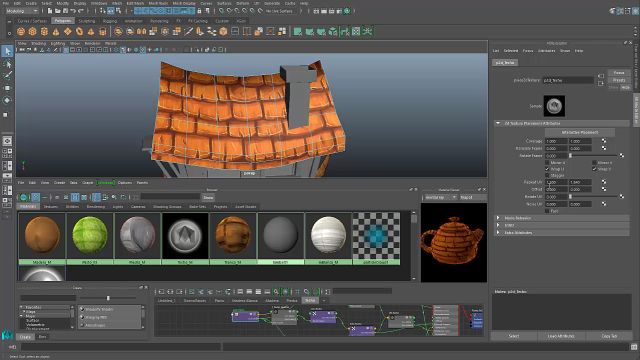
Task: Click the Save Scene icon in status line
Action: (65, 11)
